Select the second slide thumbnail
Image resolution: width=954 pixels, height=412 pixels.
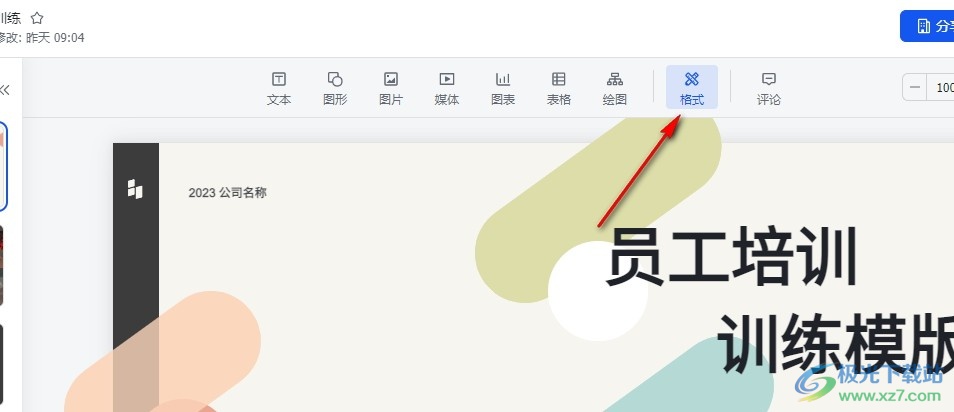tap(2, 266)
